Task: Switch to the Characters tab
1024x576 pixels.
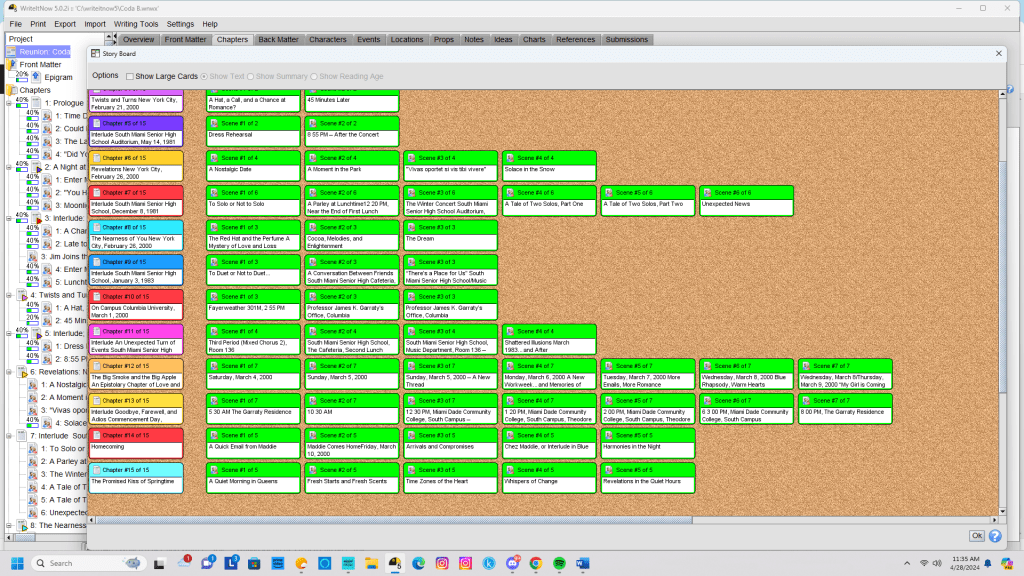Action: pyautogui.click(x=328, y=39)
